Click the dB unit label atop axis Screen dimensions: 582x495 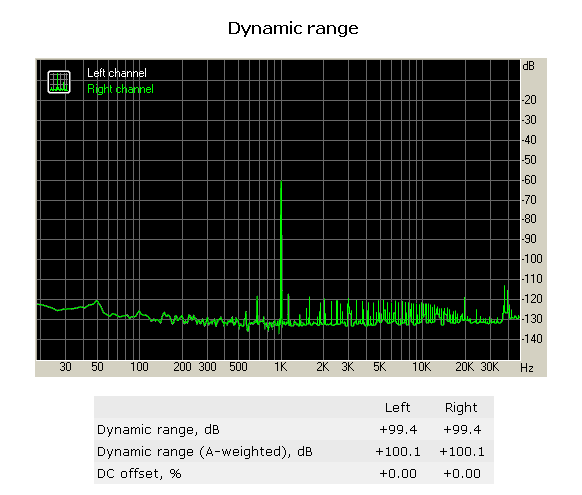529,66
